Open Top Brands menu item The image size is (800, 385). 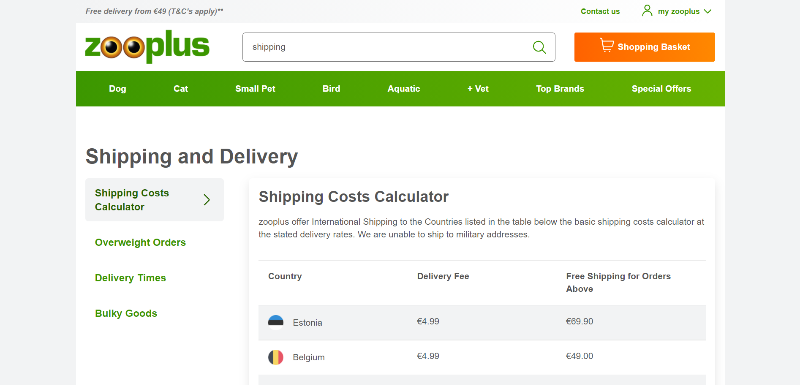560,89
